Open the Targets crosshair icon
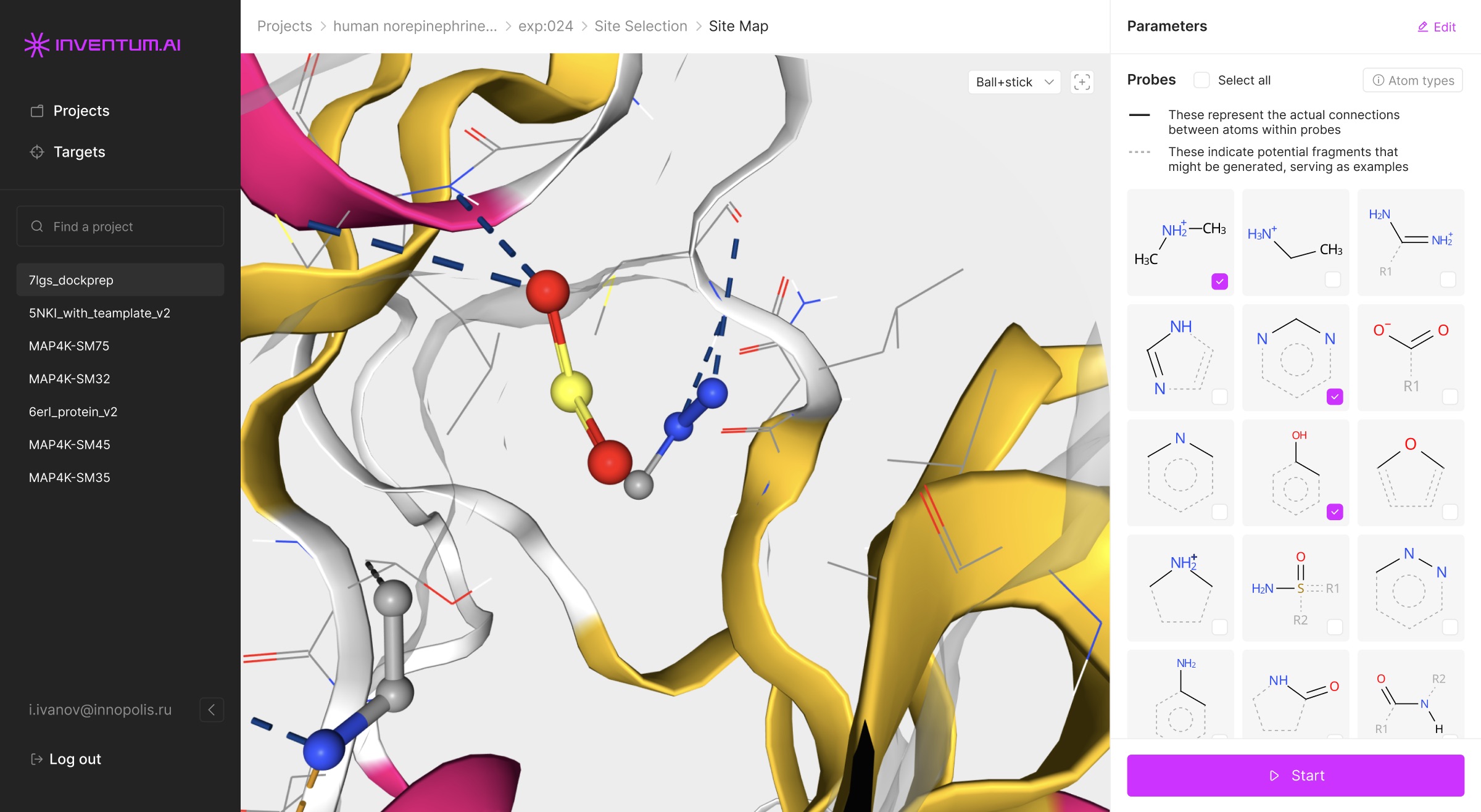The image size is (1481, 812). 37,152
